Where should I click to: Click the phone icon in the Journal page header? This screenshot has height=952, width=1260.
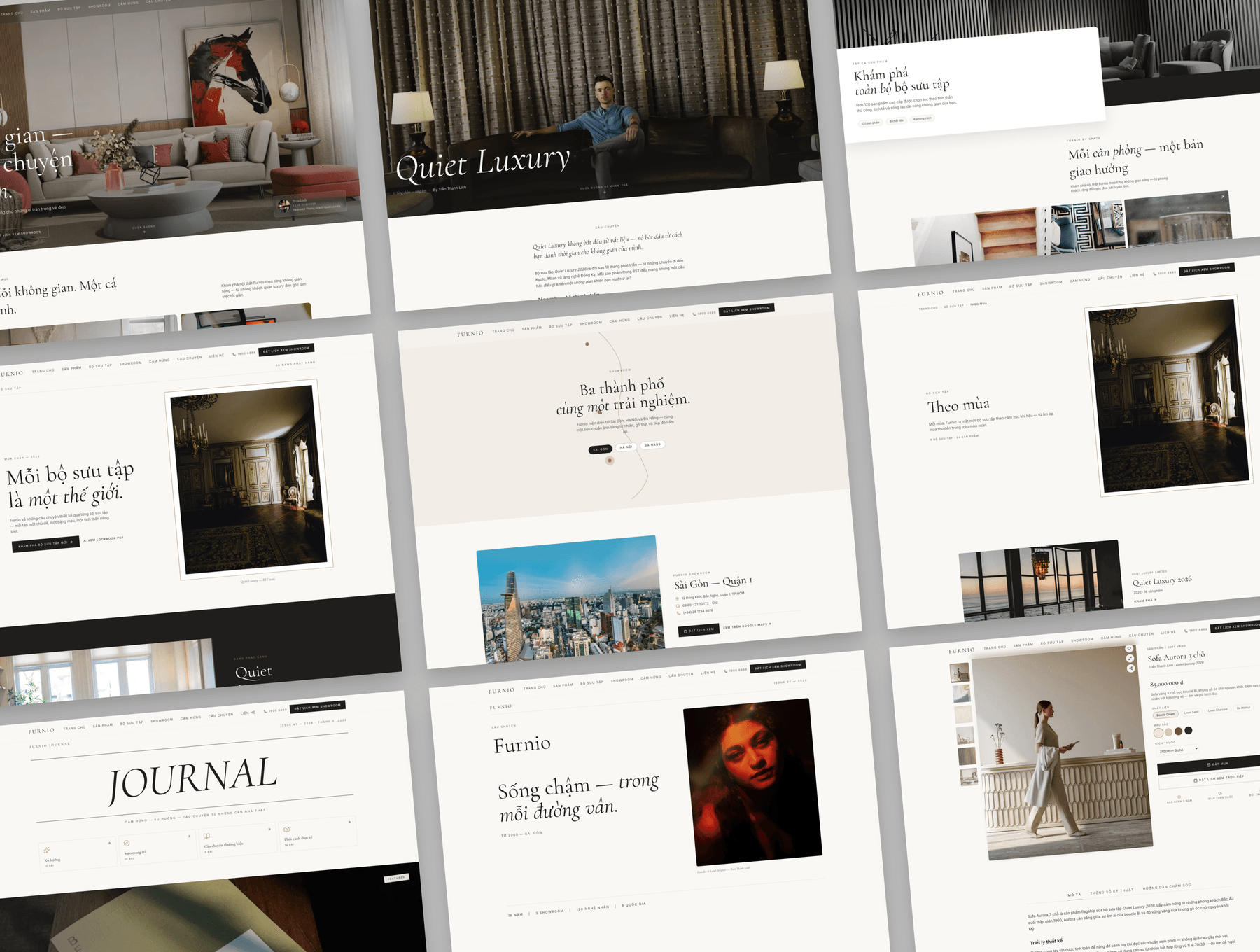tap(265, 711)
